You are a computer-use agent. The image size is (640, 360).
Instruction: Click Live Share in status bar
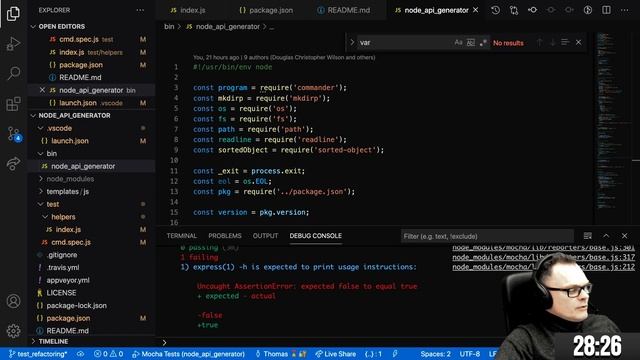coord(336,354)
